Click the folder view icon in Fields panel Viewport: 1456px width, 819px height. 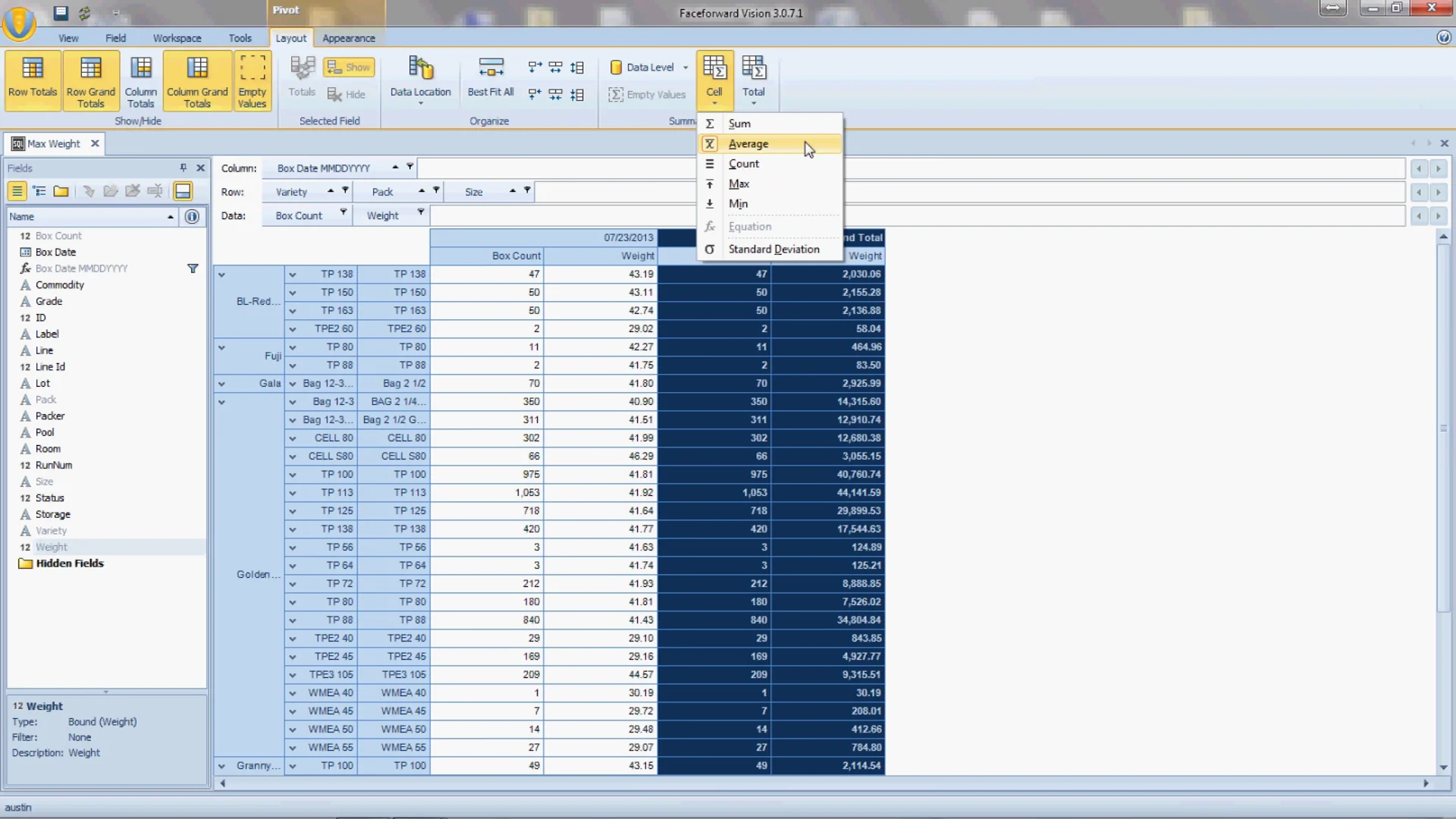(x=61, y=191)
